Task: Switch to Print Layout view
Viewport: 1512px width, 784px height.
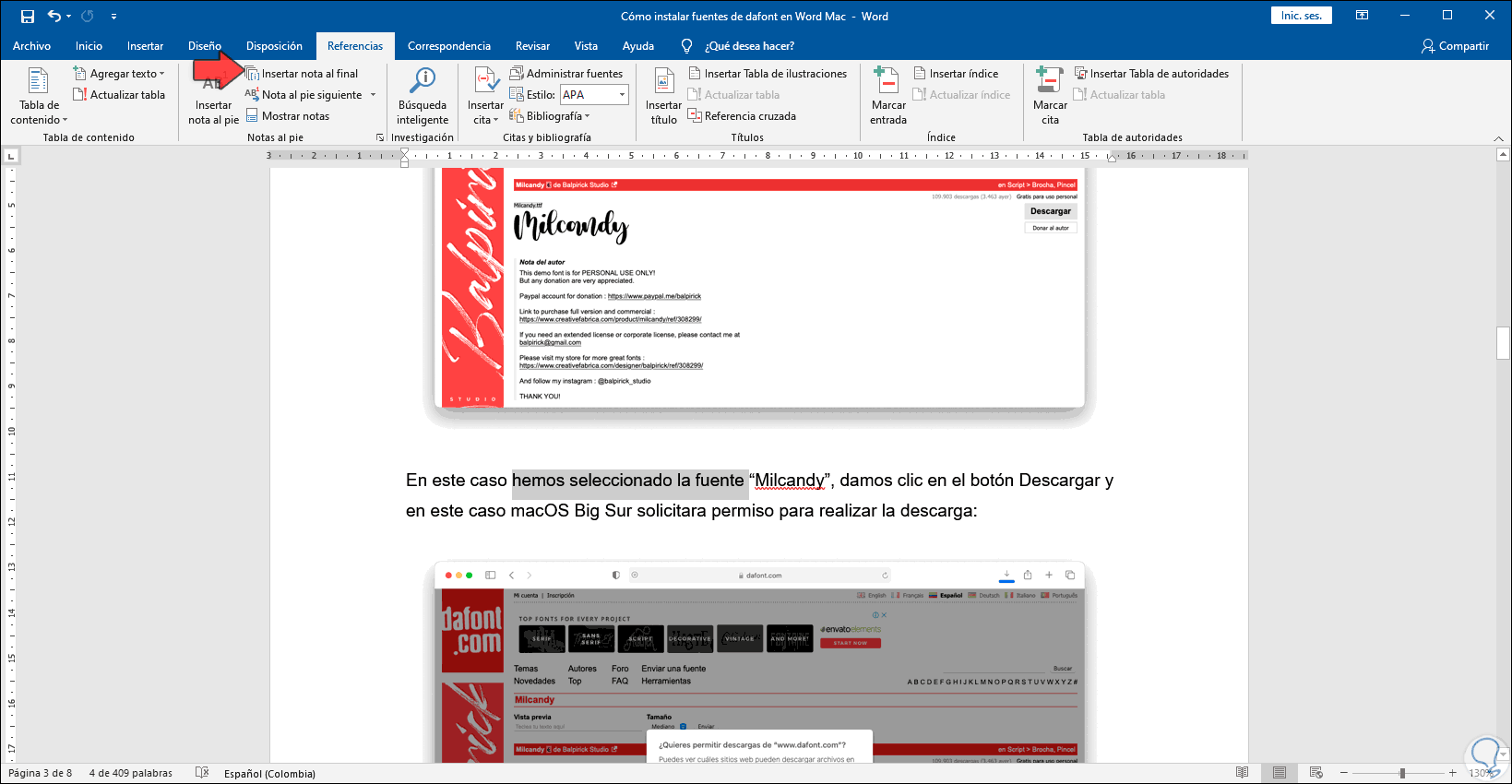Action: pyautogui.click(x=1279, y=773)
